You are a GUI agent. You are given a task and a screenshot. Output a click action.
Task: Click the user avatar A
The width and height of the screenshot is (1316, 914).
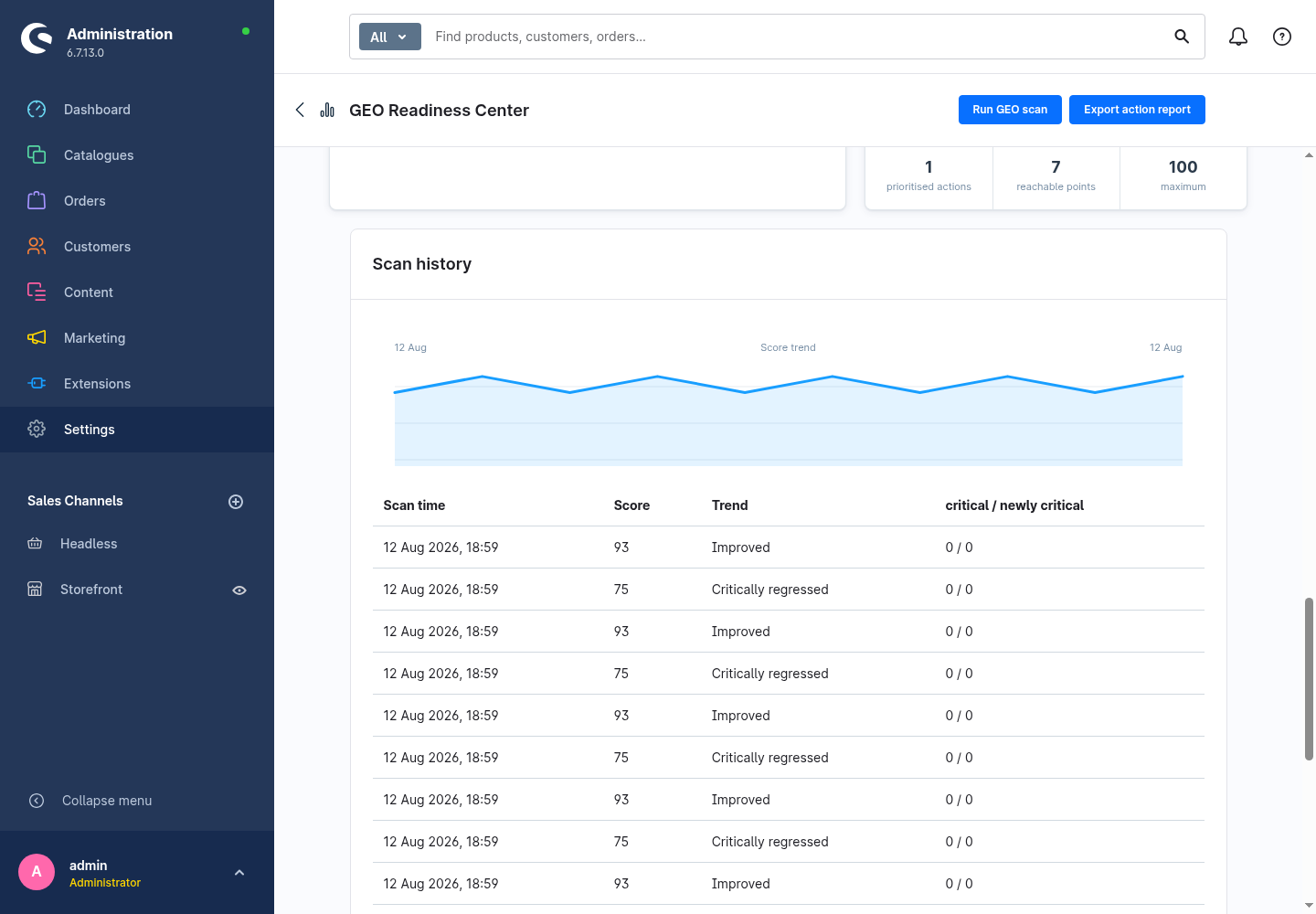[37, 872]
